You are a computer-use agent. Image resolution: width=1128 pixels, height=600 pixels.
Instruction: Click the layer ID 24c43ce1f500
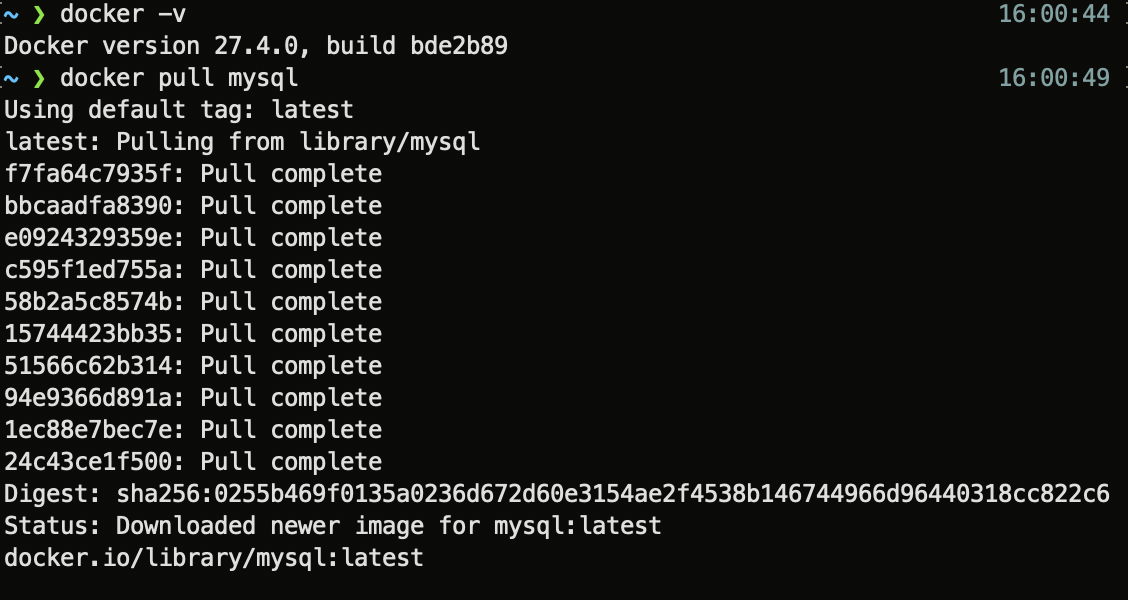[x=88, y=461]
